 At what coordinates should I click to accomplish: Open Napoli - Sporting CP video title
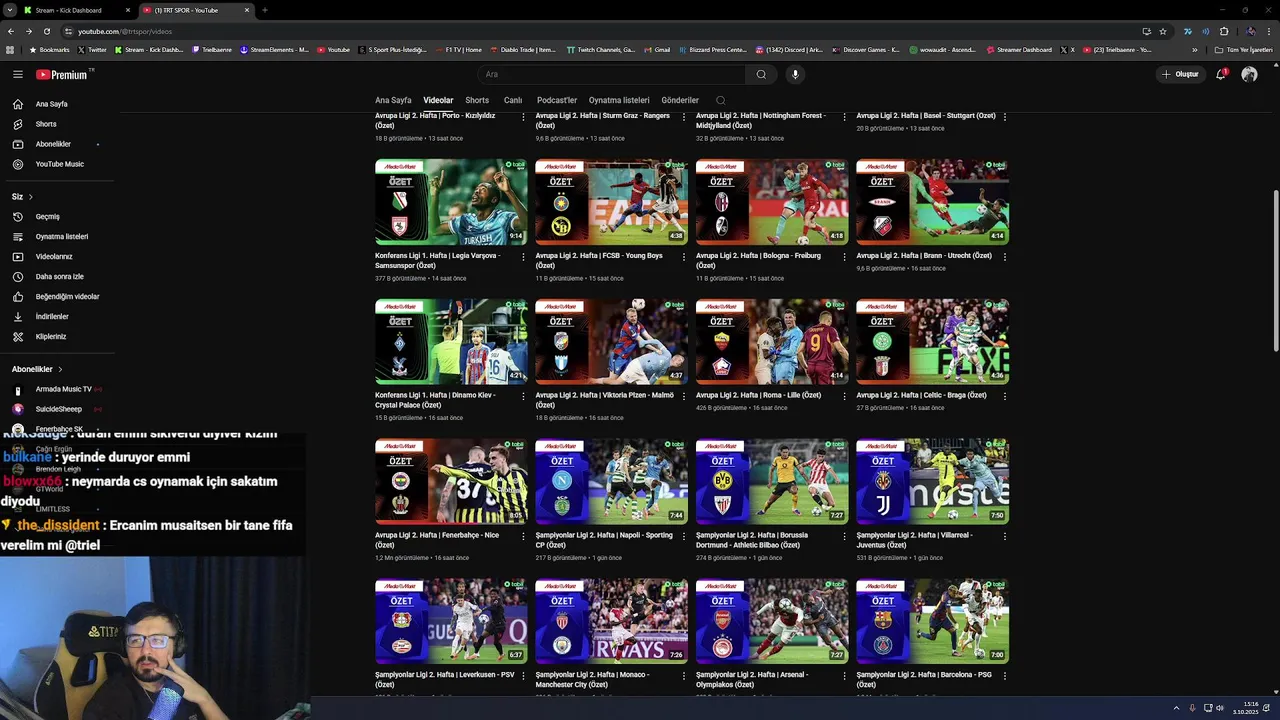(x=604, y=540)
